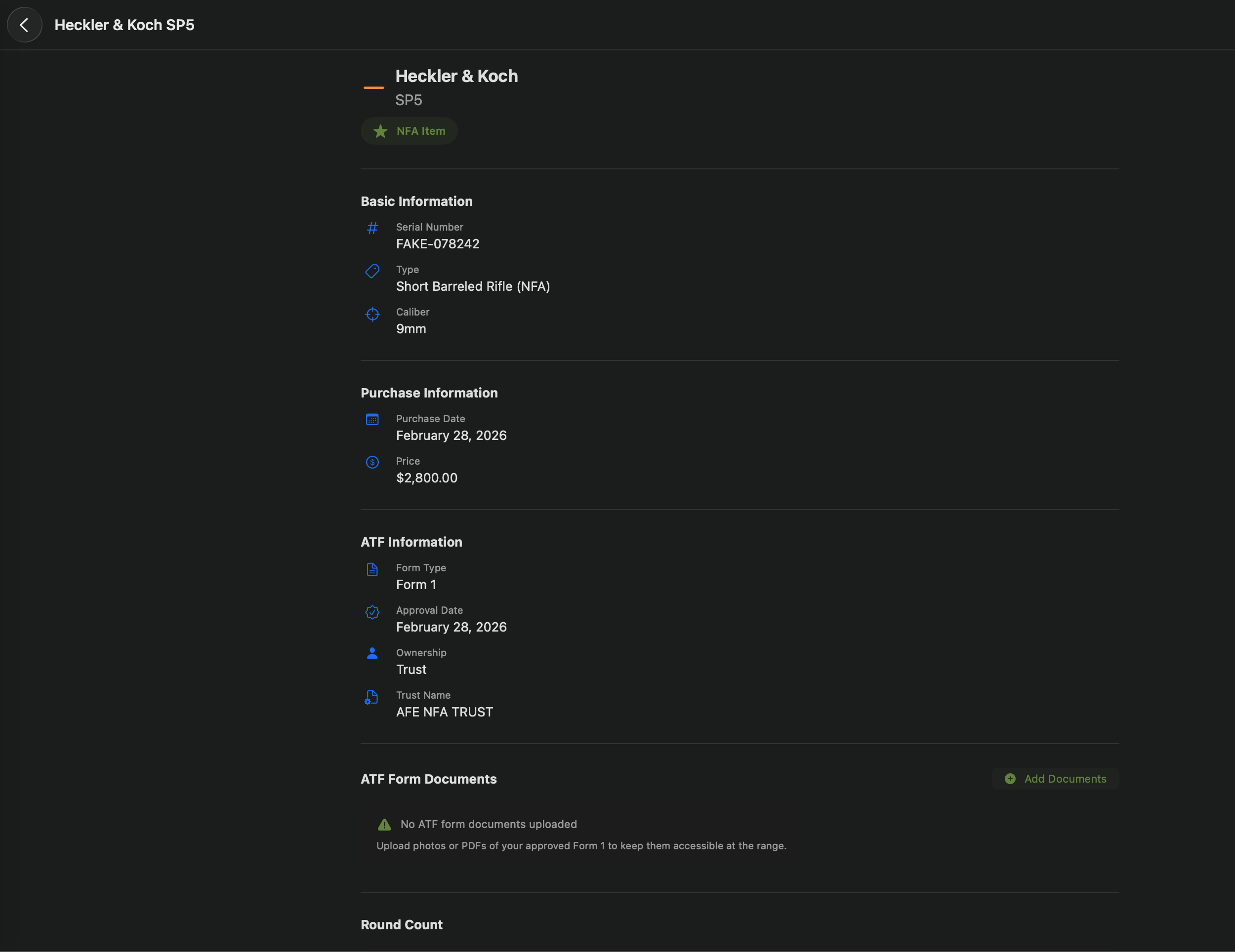Open the Heckler & Koch SP5 title menu

click(124, 24)
